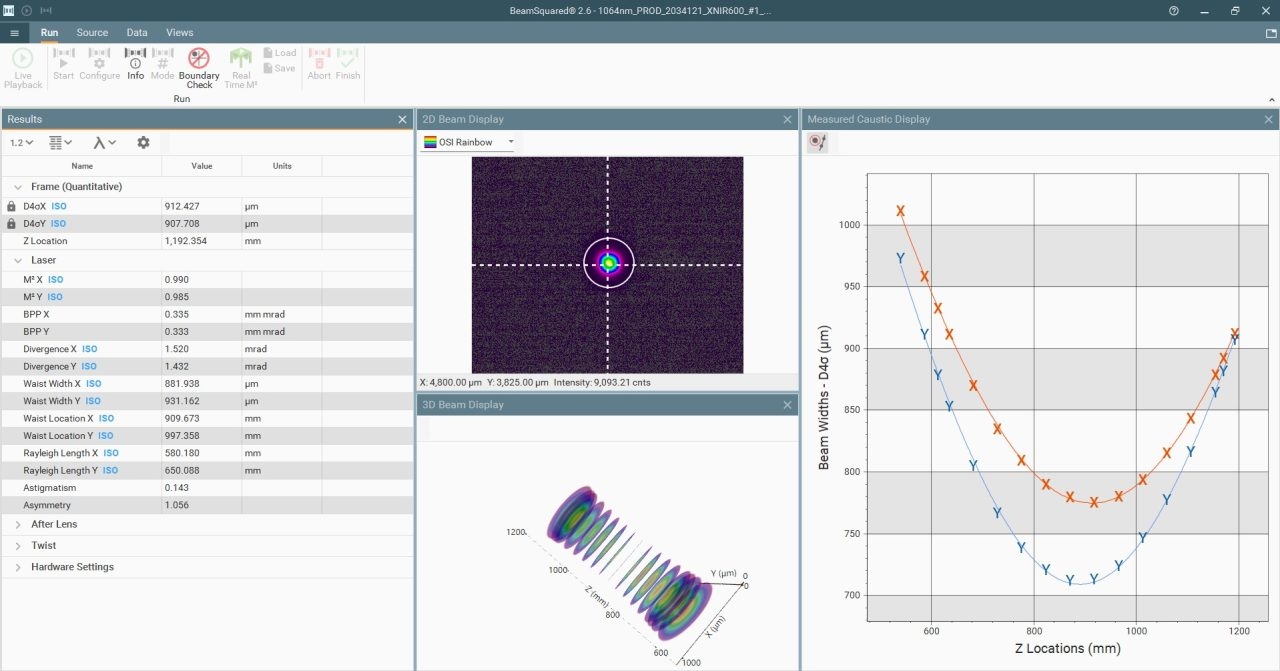This screenshot has width=1280, height=671.
Task: Click the ISO link beside Waist Width Y
Action: [92, 401]
